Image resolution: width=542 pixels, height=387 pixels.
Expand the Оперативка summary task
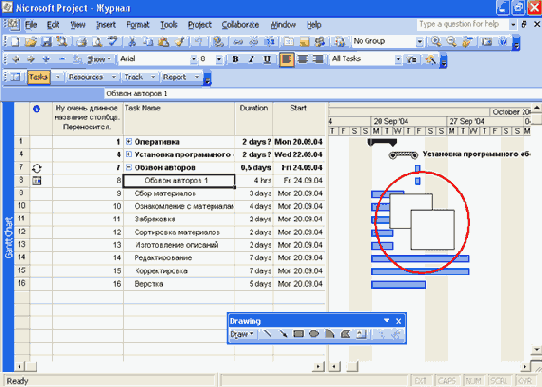129,142
